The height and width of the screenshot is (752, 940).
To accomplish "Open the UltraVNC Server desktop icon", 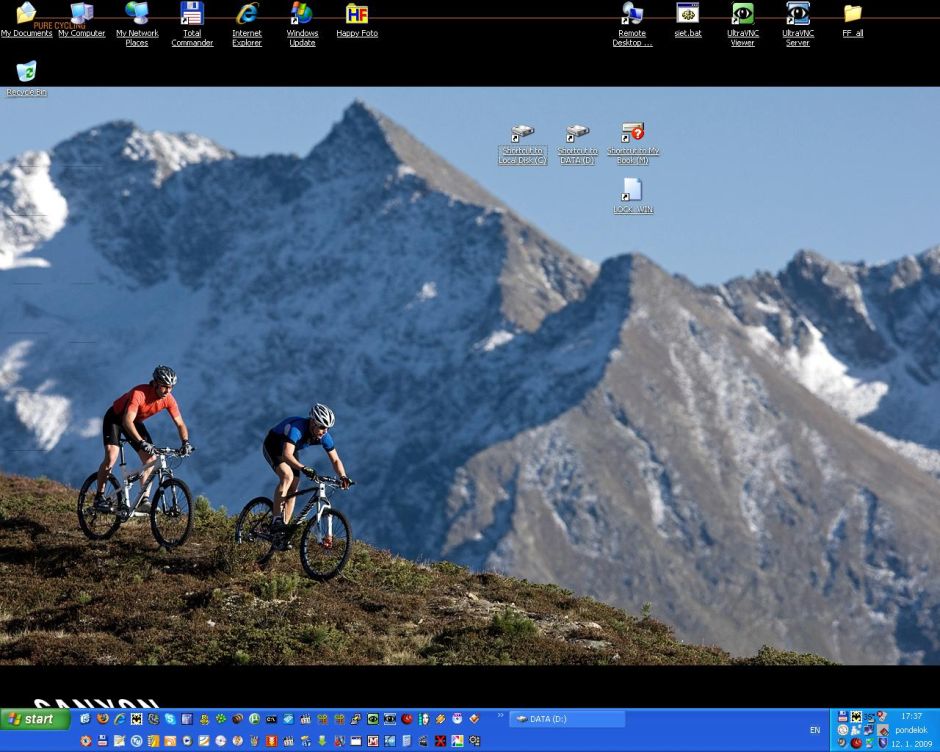I will 797,14.
